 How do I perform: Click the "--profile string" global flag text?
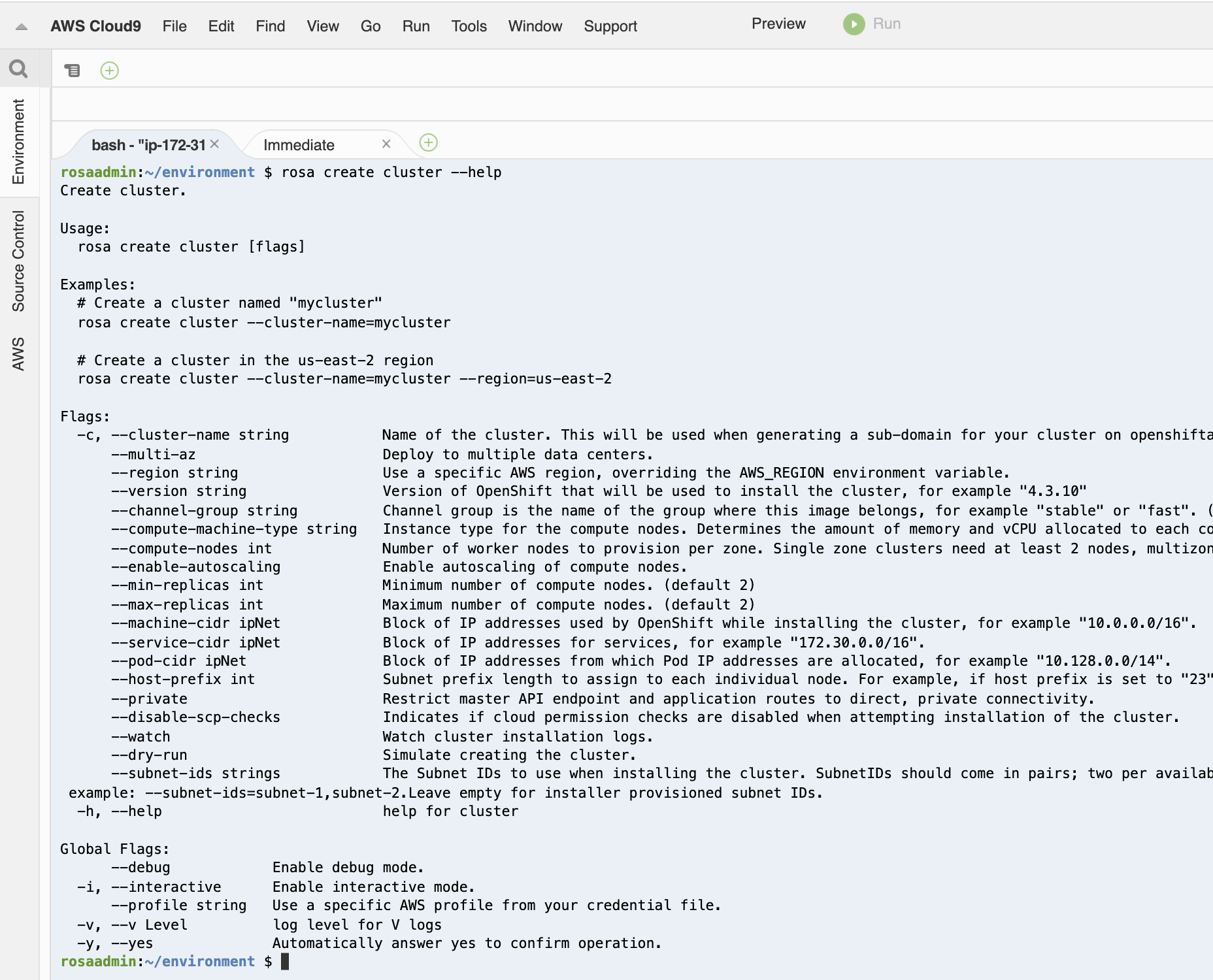[179, 906]
